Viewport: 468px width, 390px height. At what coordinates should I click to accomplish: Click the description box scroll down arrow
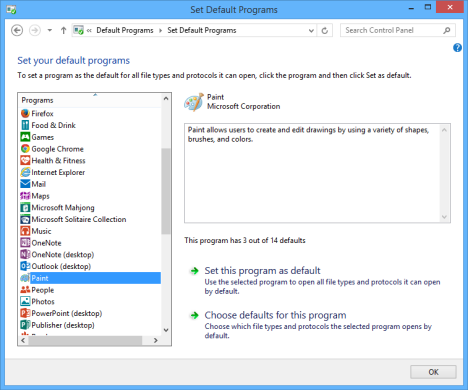click(444, 217)
